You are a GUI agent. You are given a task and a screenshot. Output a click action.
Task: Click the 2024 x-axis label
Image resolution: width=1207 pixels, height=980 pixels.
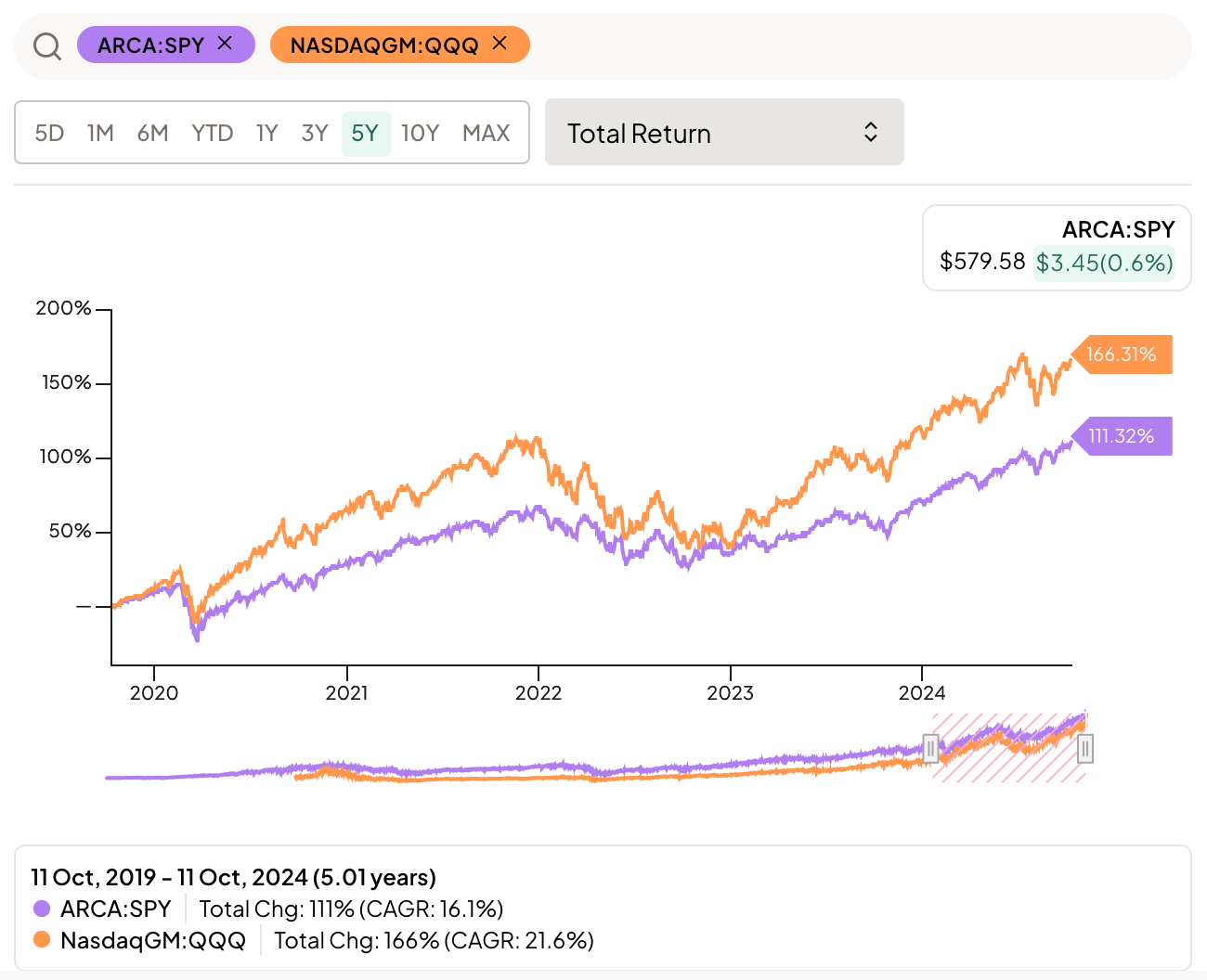922,693
